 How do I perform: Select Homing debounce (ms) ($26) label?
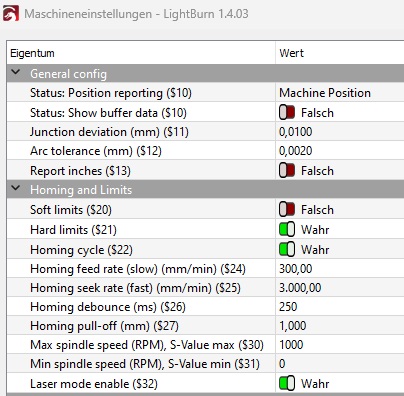click(108, 307)
